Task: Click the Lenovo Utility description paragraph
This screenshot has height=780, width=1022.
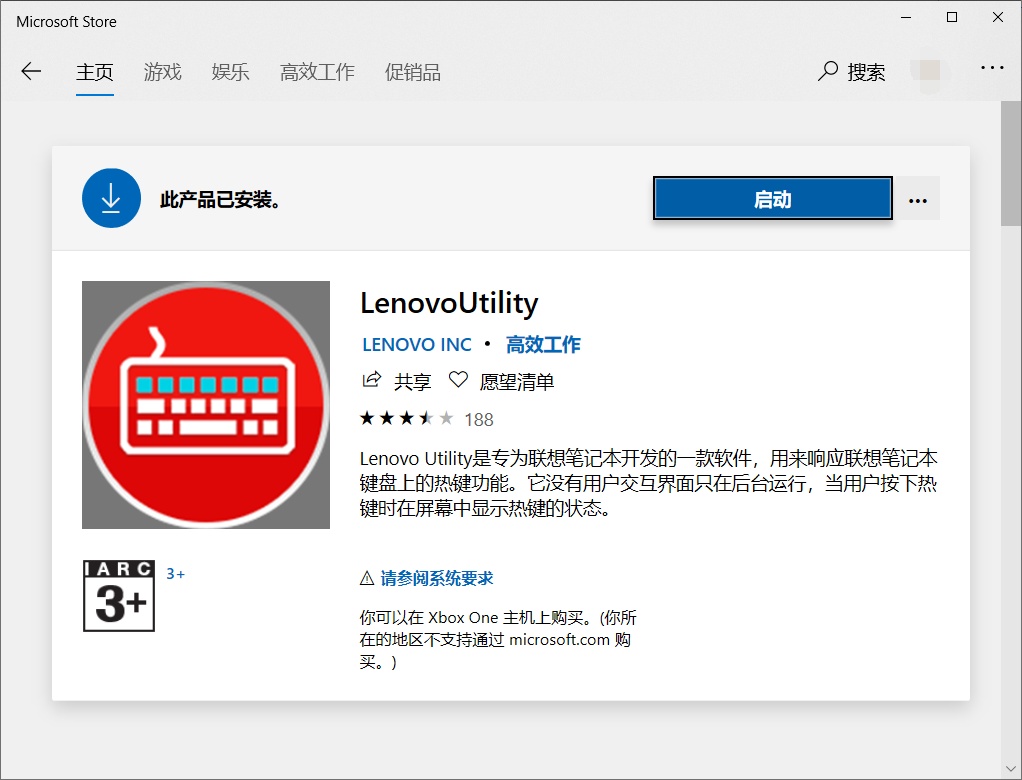Action: pyautogui.click(x=649, y=483)
